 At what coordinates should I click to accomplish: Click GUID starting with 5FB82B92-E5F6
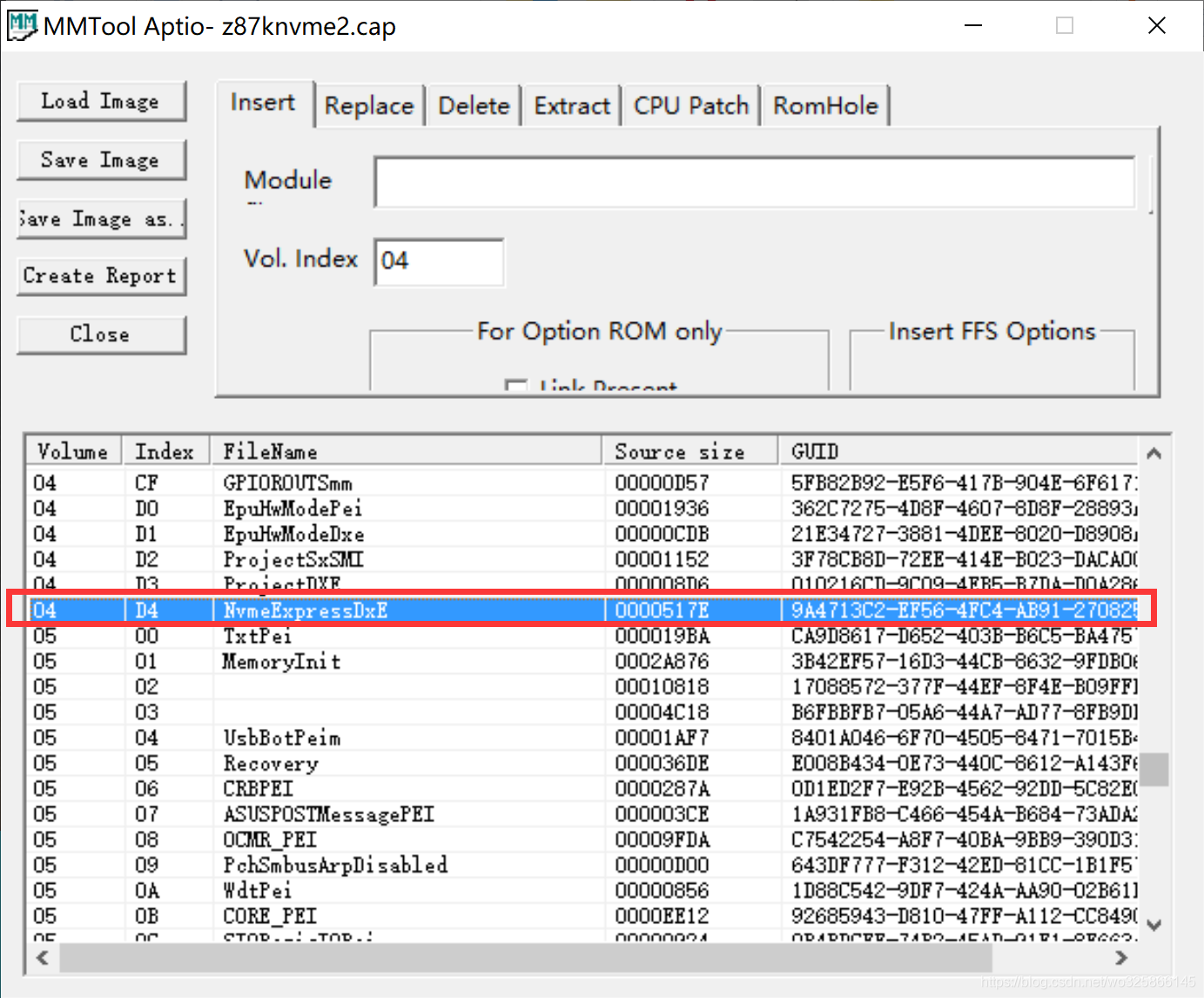[964, 482]
